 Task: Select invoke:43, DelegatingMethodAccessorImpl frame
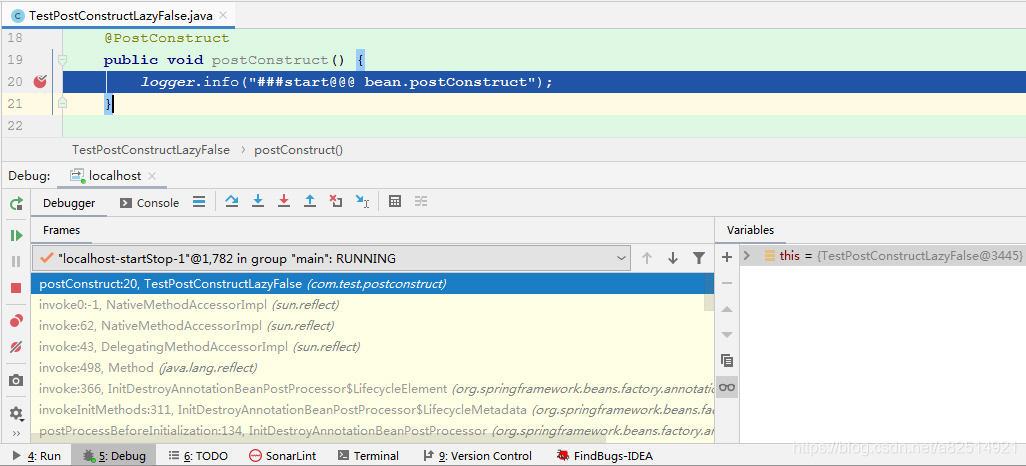[373, 347]
